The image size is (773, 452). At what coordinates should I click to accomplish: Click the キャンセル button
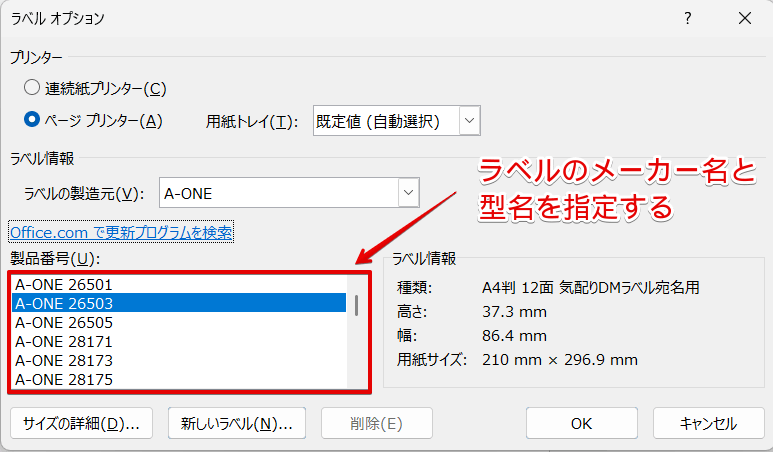pos(708,423)
